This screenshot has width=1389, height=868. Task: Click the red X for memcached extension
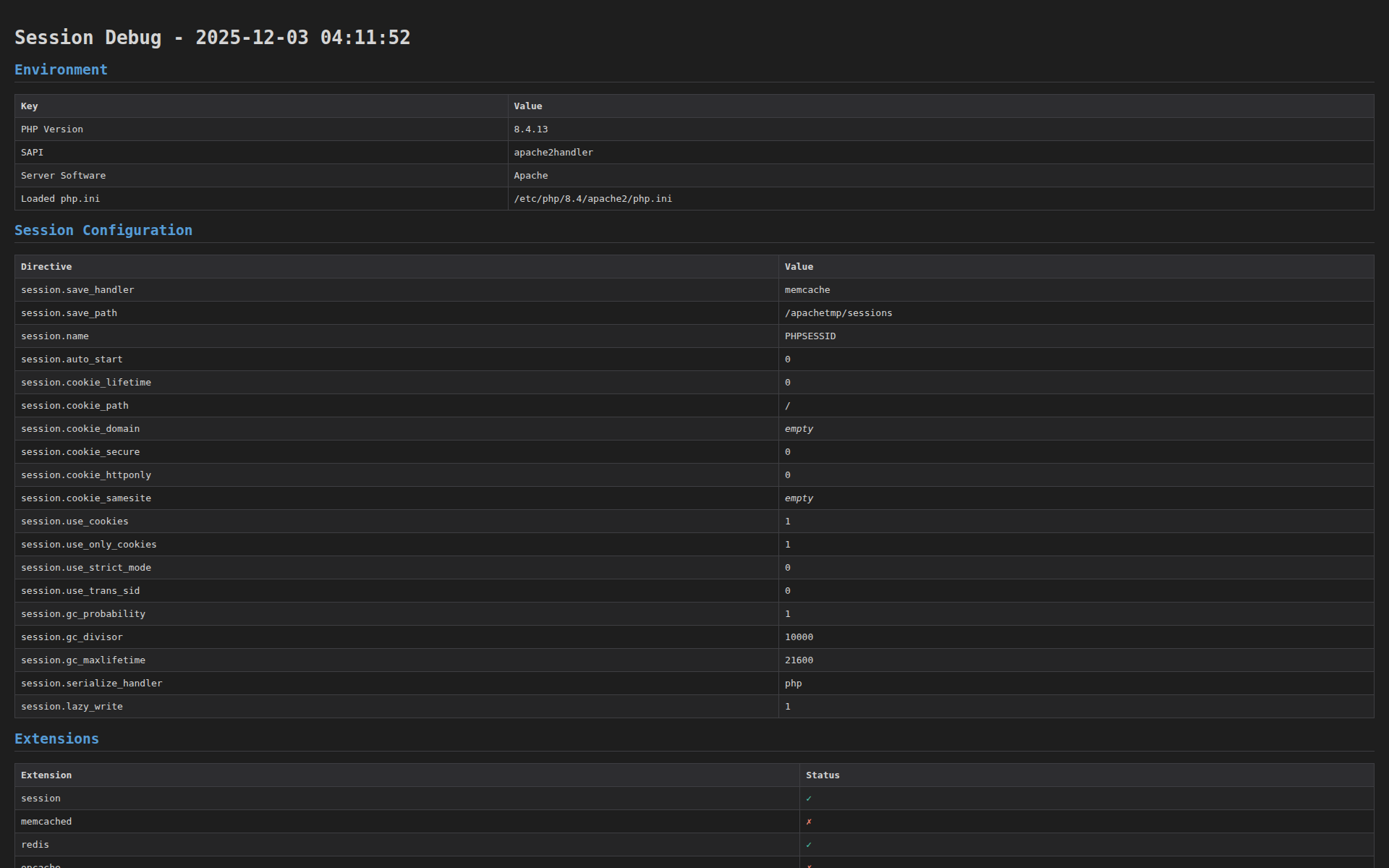tap(809, 822)
